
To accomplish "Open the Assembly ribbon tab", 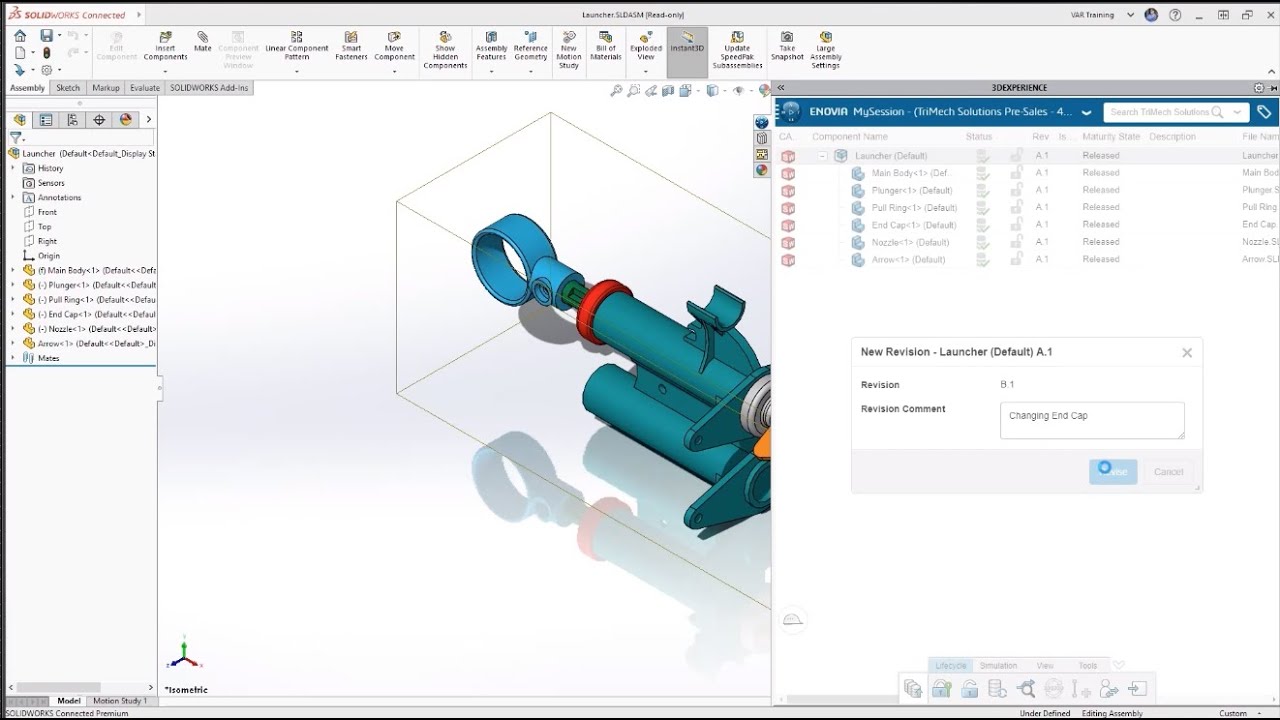I will tap(27, 88).
